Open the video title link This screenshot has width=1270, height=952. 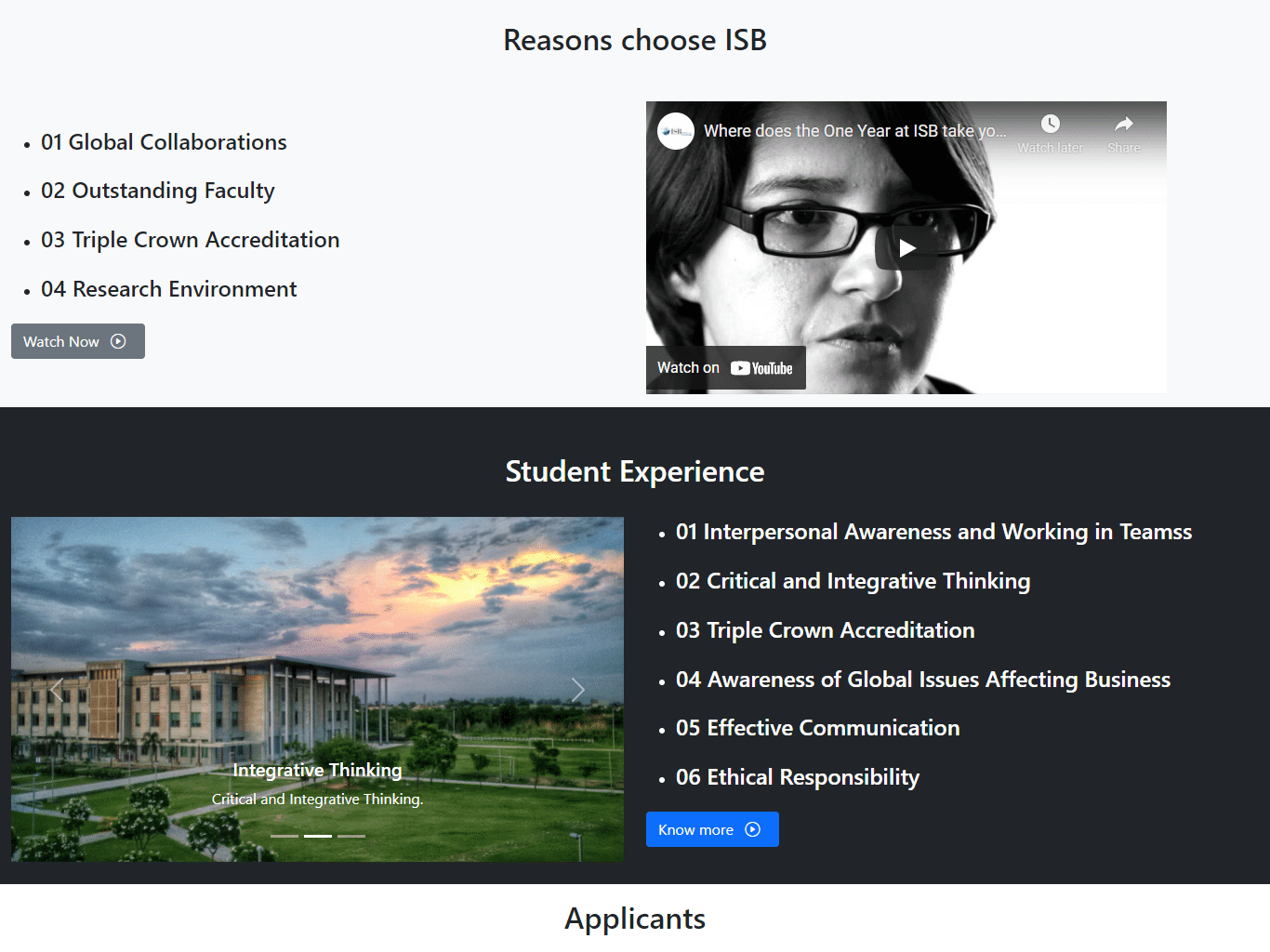854,131
